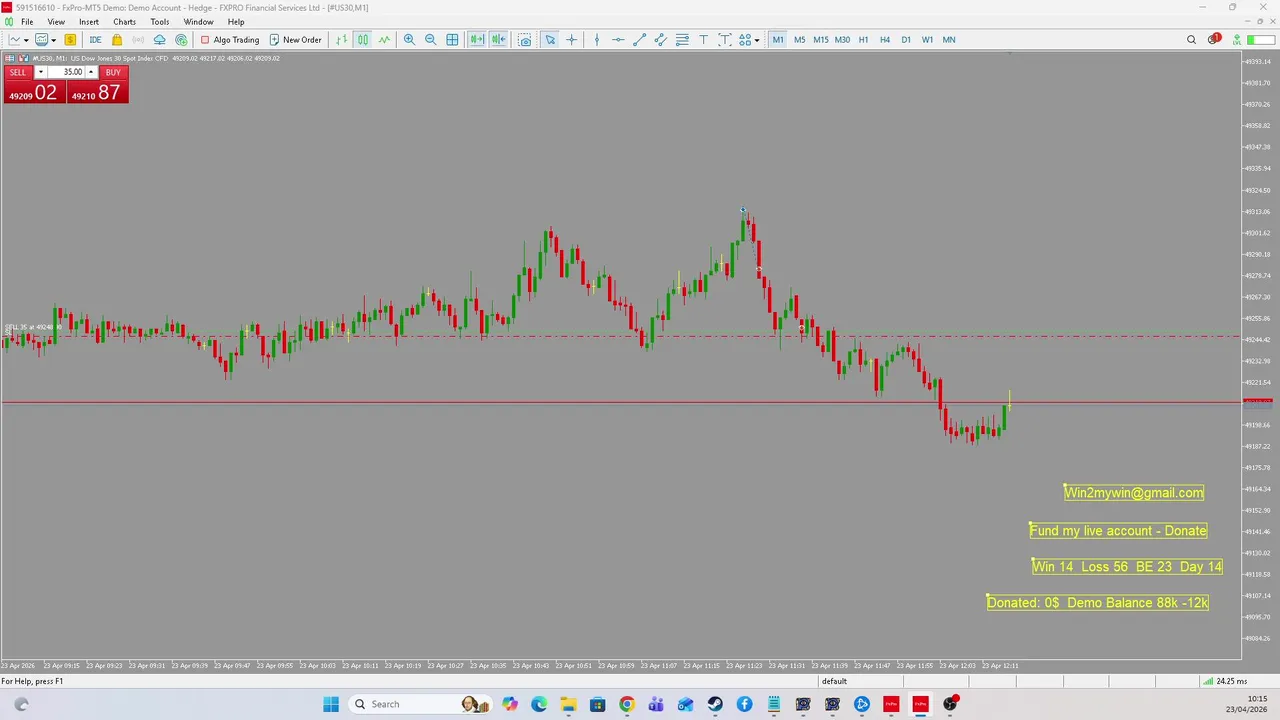
Task: Click the 24.25 ms connection status
Action: [1225, 682]
